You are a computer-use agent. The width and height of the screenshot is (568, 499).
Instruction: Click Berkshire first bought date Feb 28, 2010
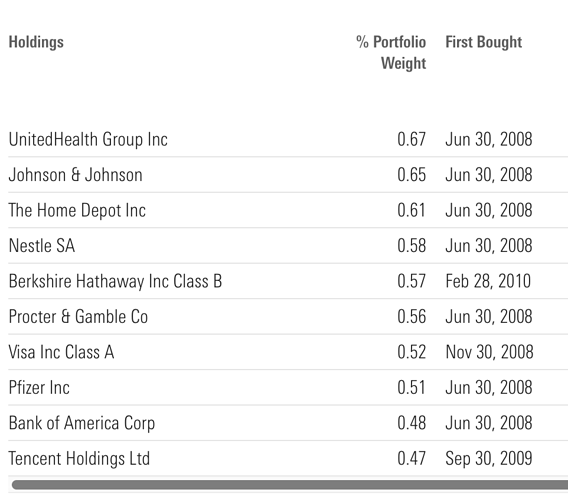pyautogui.click(x=488, y=281)
